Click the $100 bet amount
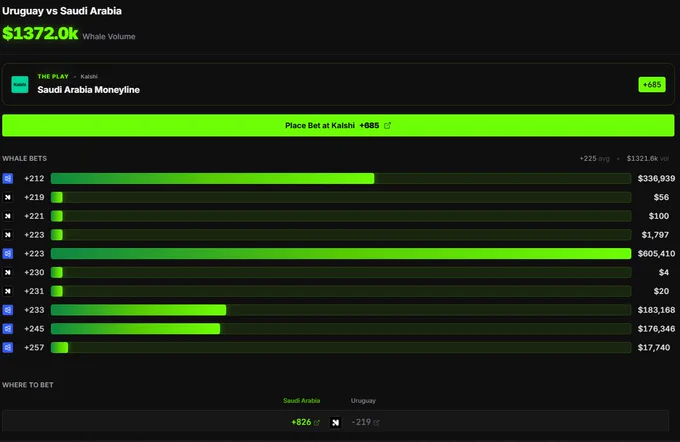Image resolution: width=680 pixels, height=442 pixels. click(x=659, y=216)
